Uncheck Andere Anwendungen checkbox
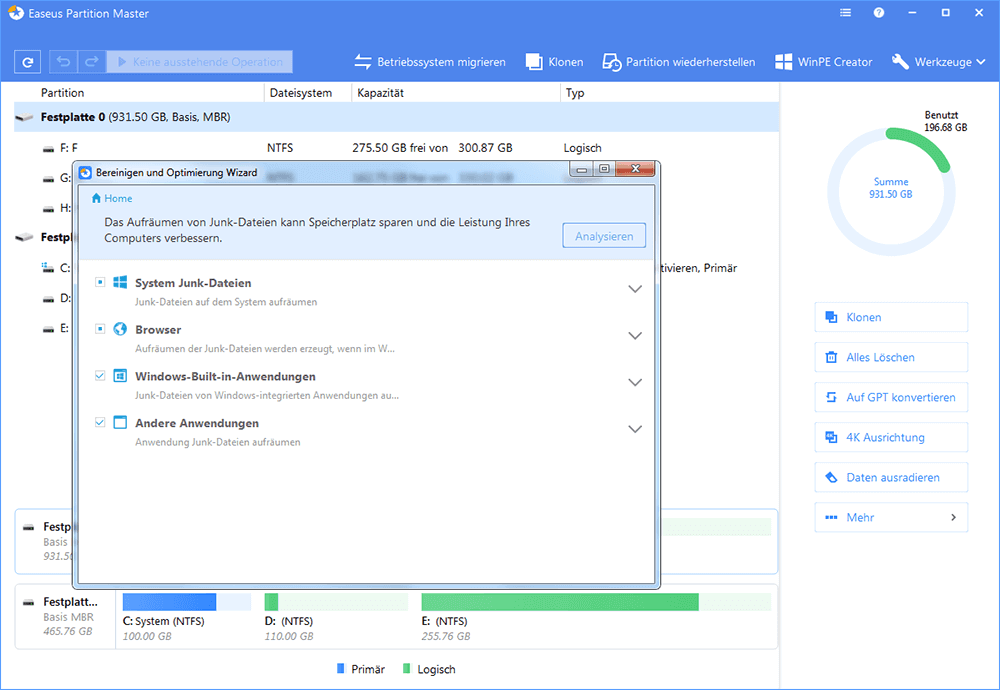Viewport: 1000px width, 690px height. (100, 422)
